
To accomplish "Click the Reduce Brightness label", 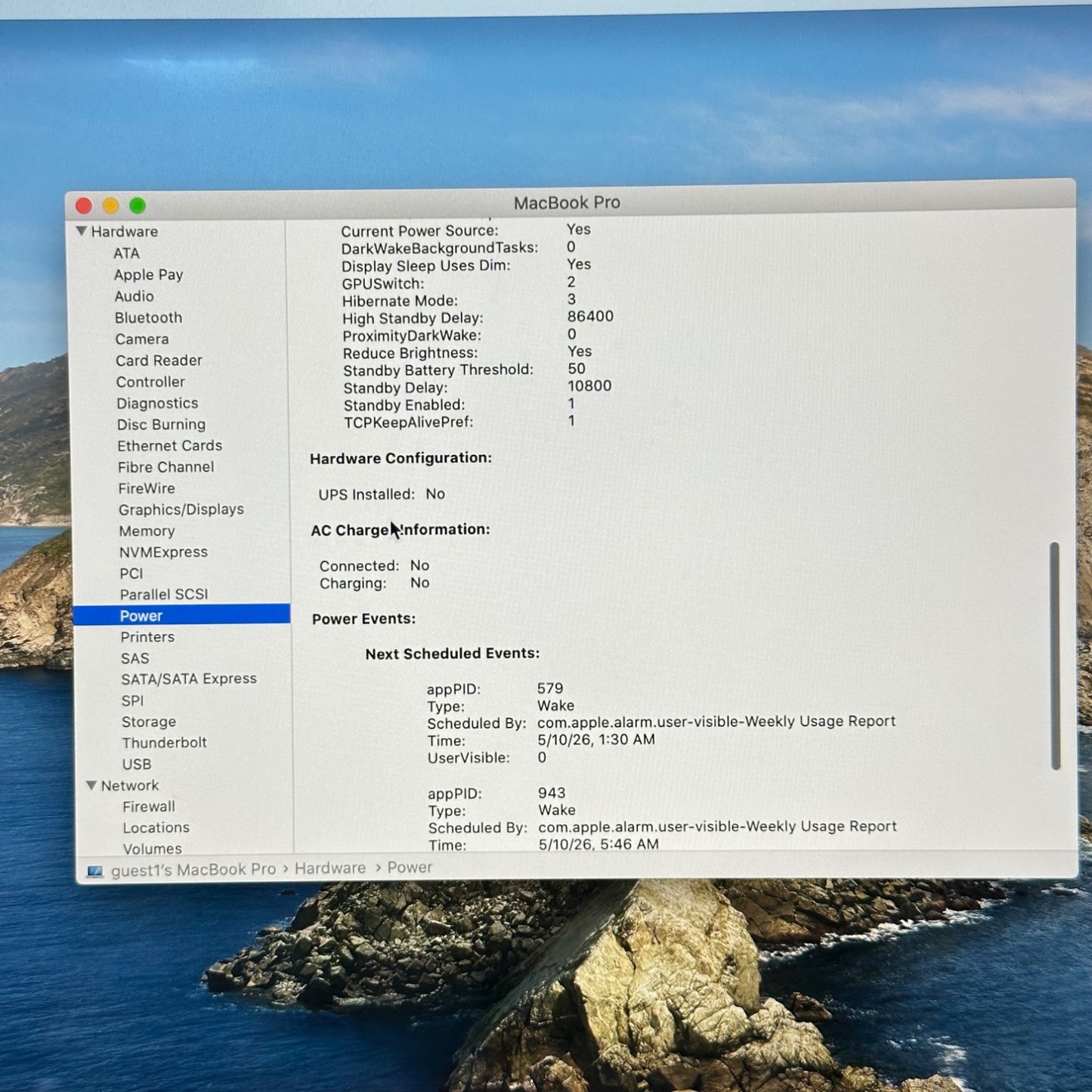I will 410,353.
